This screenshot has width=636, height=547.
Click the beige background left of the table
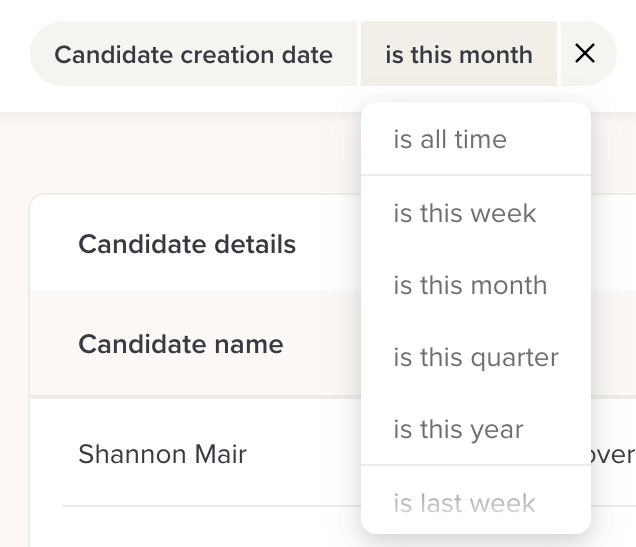(14, 350)
